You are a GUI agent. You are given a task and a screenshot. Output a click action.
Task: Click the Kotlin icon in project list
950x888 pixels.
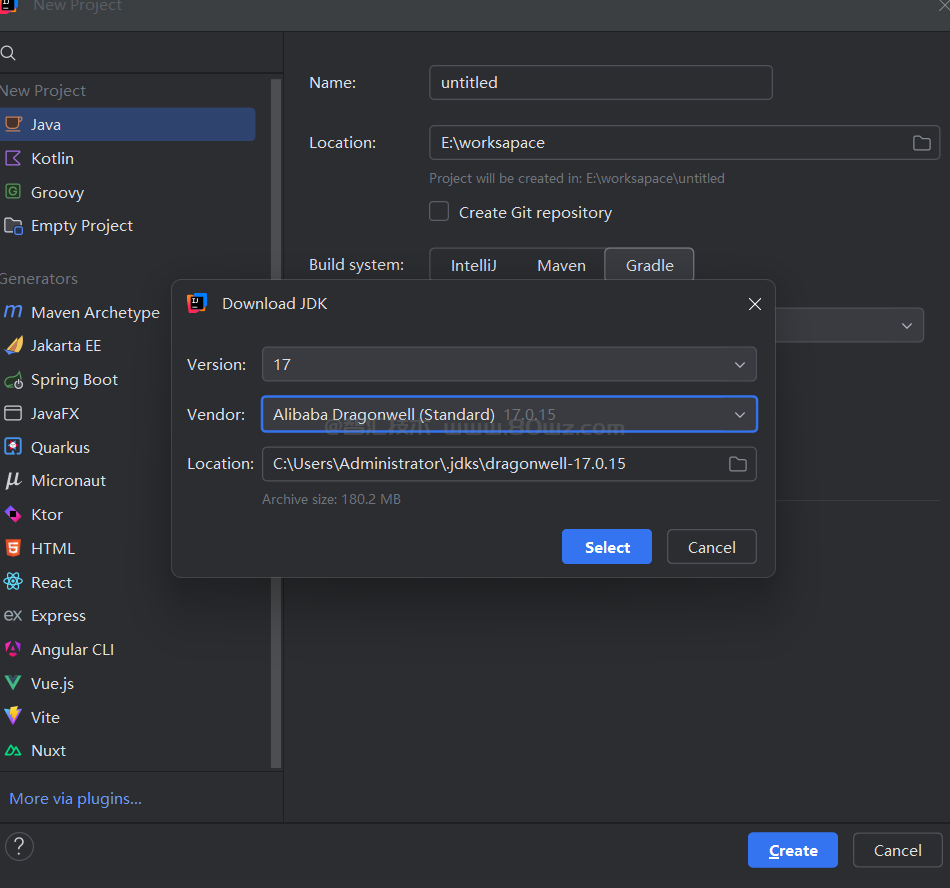click(13, 158)
